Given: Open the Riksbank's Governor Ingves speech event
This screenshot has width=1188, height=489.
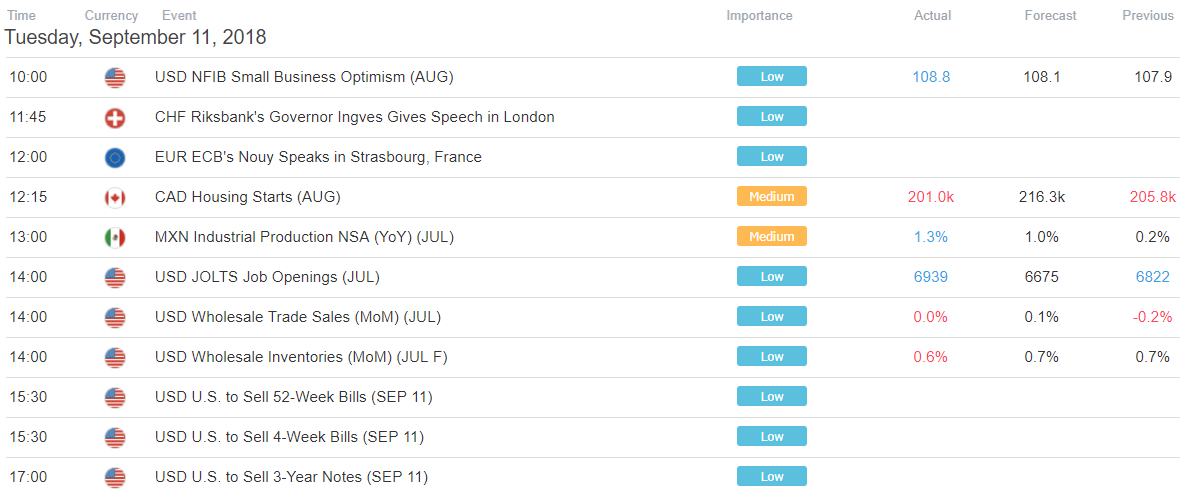Looking at the screenshot, I should 355,118.
